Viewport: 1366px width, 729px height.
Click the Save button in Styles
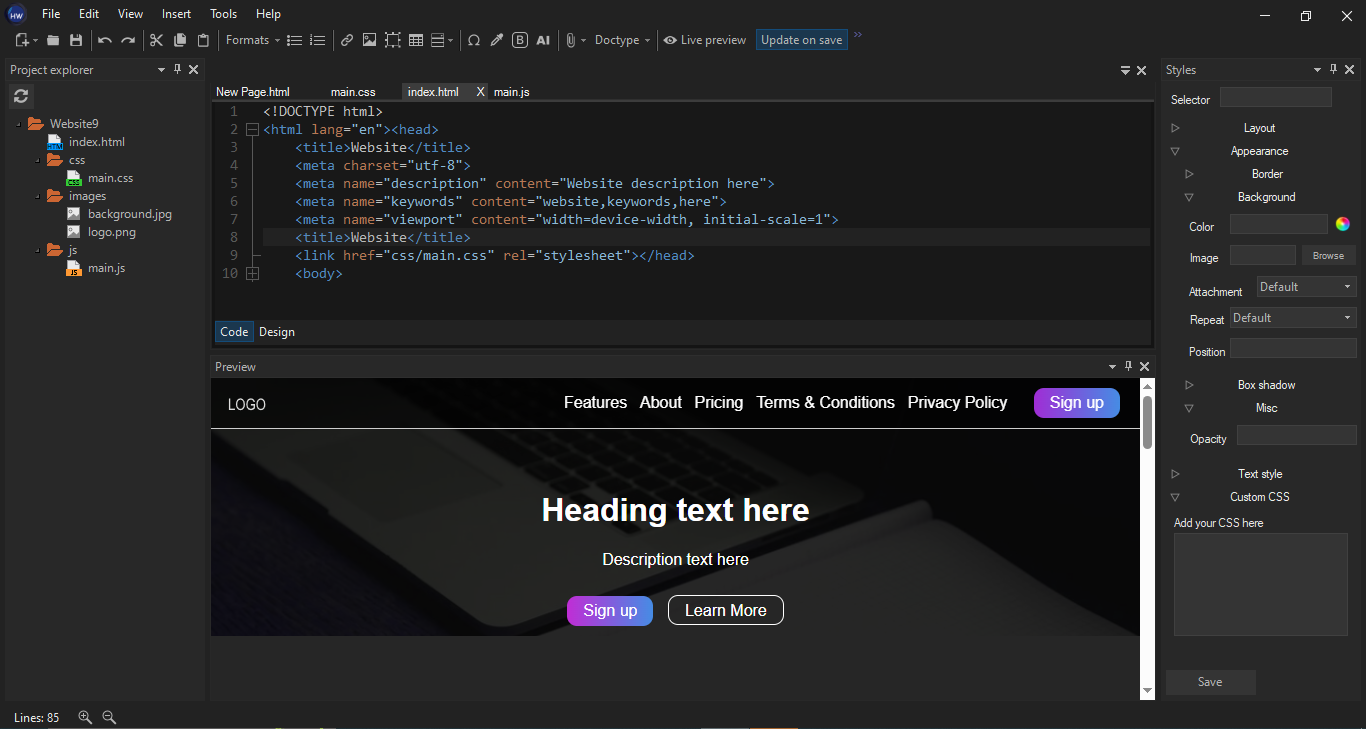click(x=1210, y=682)
